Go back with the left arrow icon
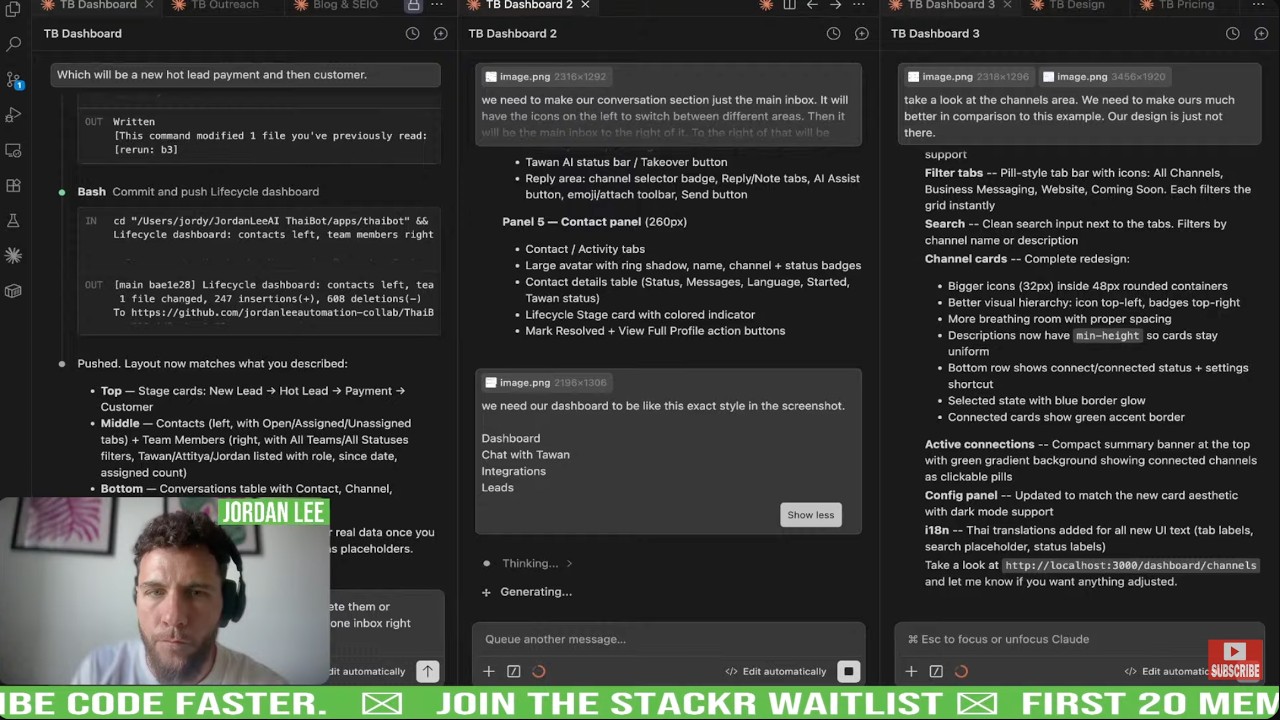This screenshot has height=720, width=1280. click(812, 5)
